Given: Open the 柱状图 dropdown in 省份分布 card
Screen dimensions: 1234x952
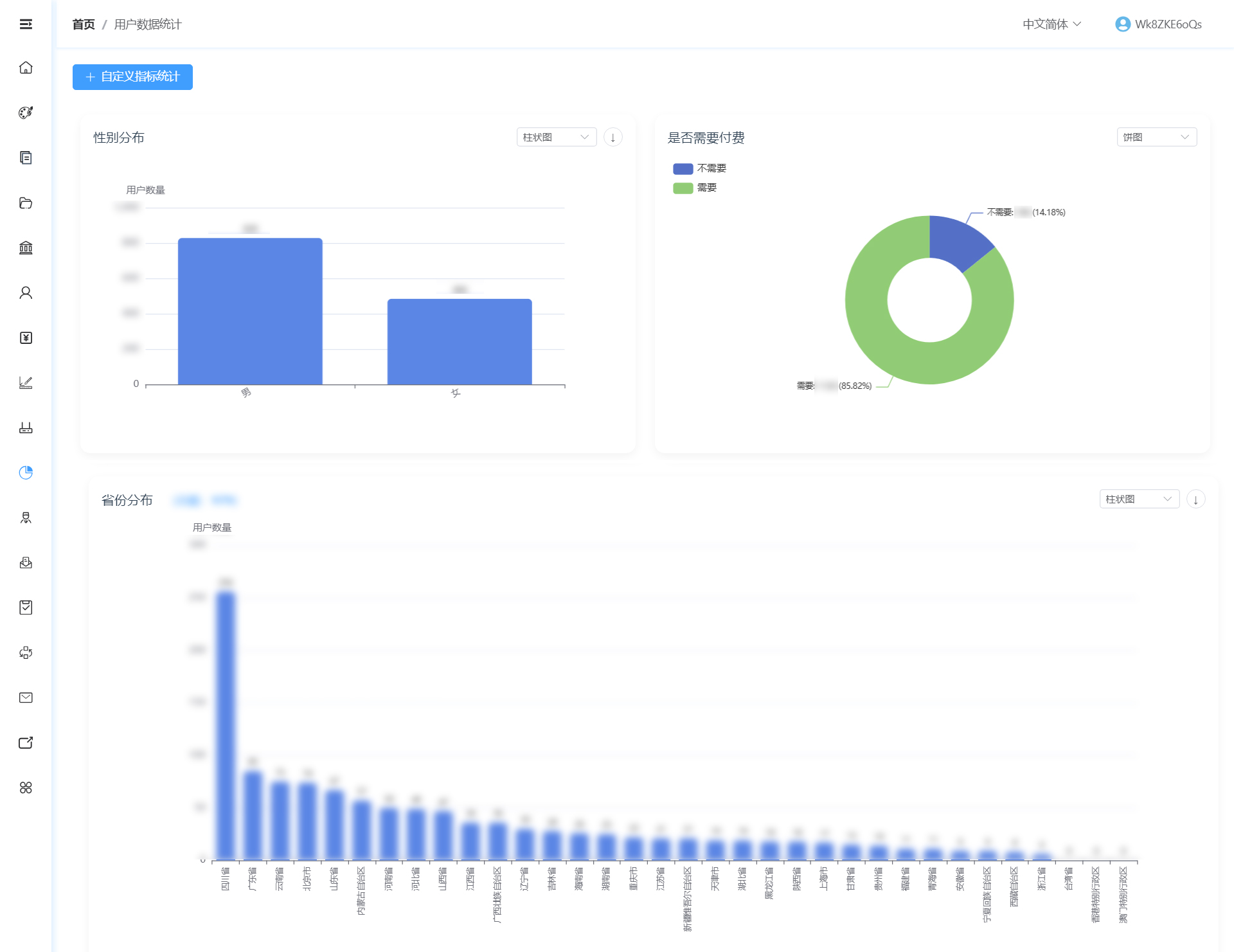Looking at the screenshot, I should coord(1139,499).
